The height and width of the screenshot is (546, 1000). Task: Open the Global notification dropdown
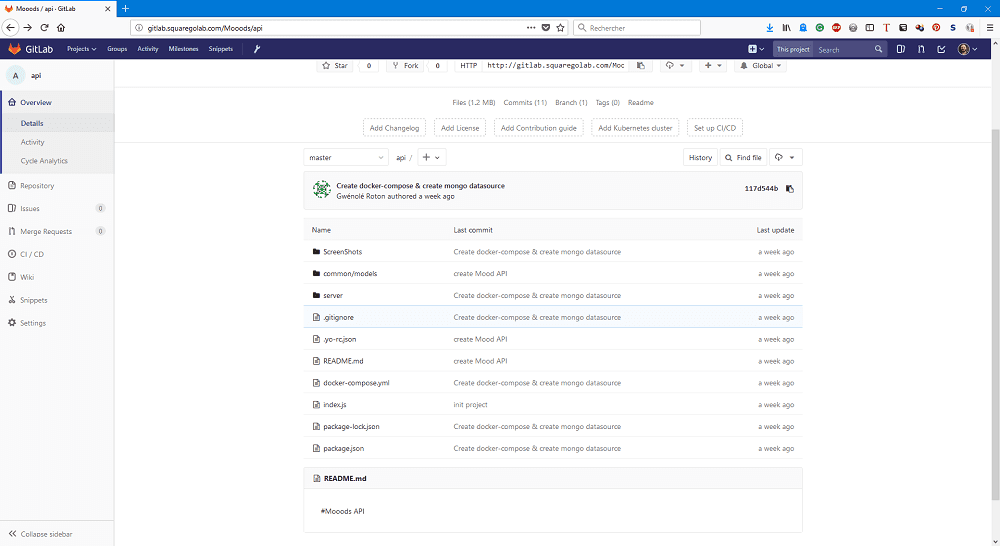(760, 66)
